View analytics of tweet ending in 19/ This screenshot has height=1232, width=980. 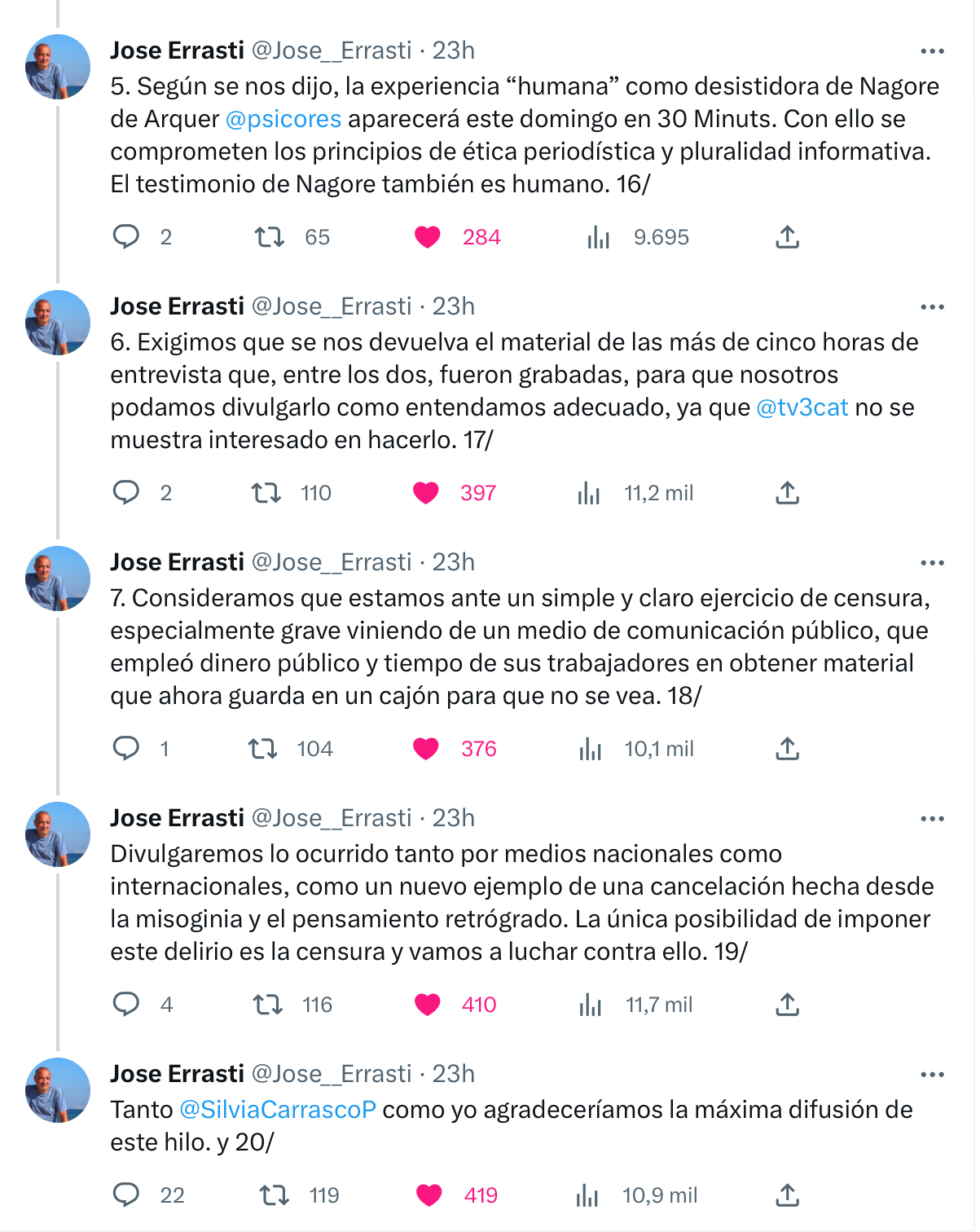(591, 1005)
